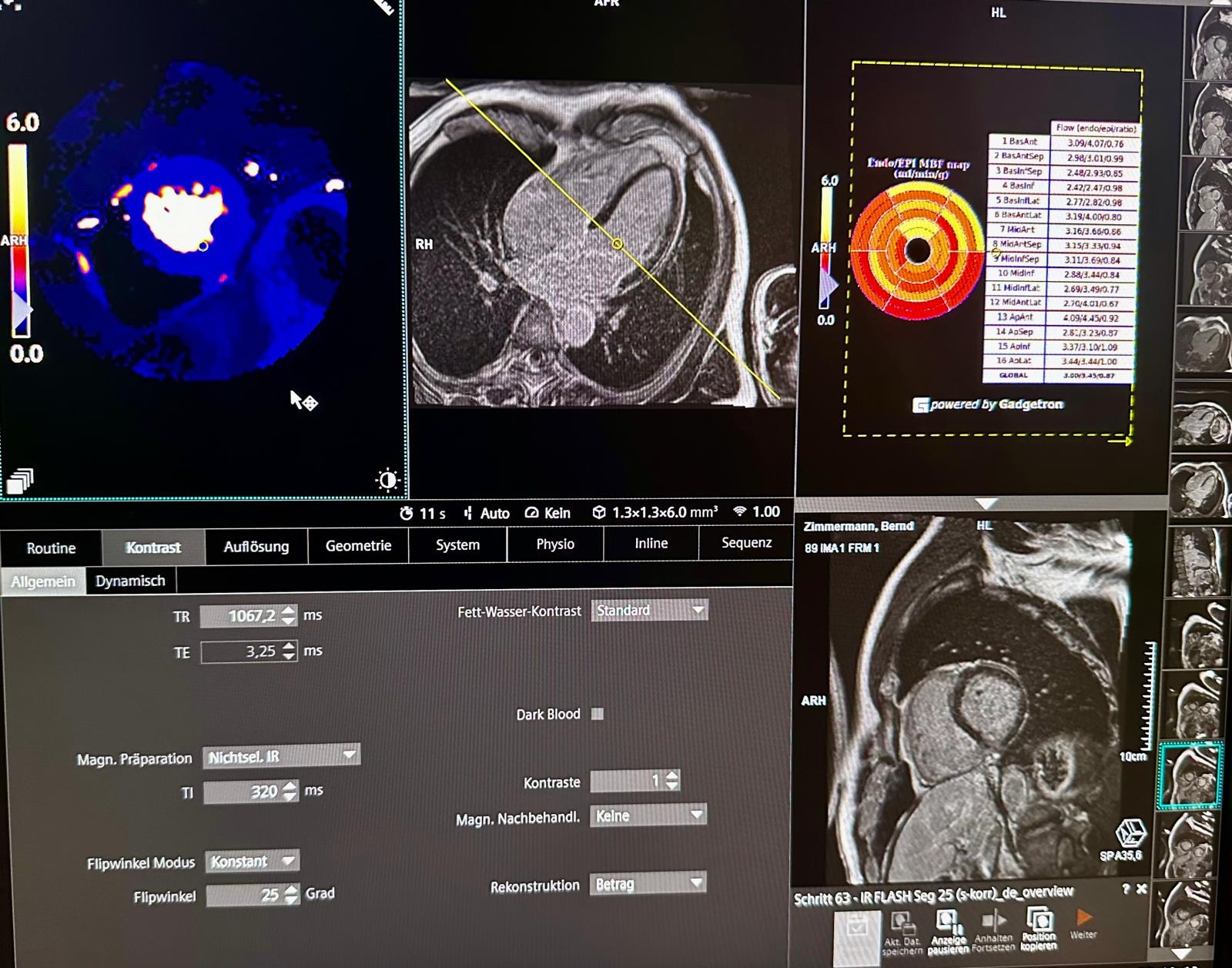
Task: Open the help question mark icon
Action: [x=1126, y=889]
